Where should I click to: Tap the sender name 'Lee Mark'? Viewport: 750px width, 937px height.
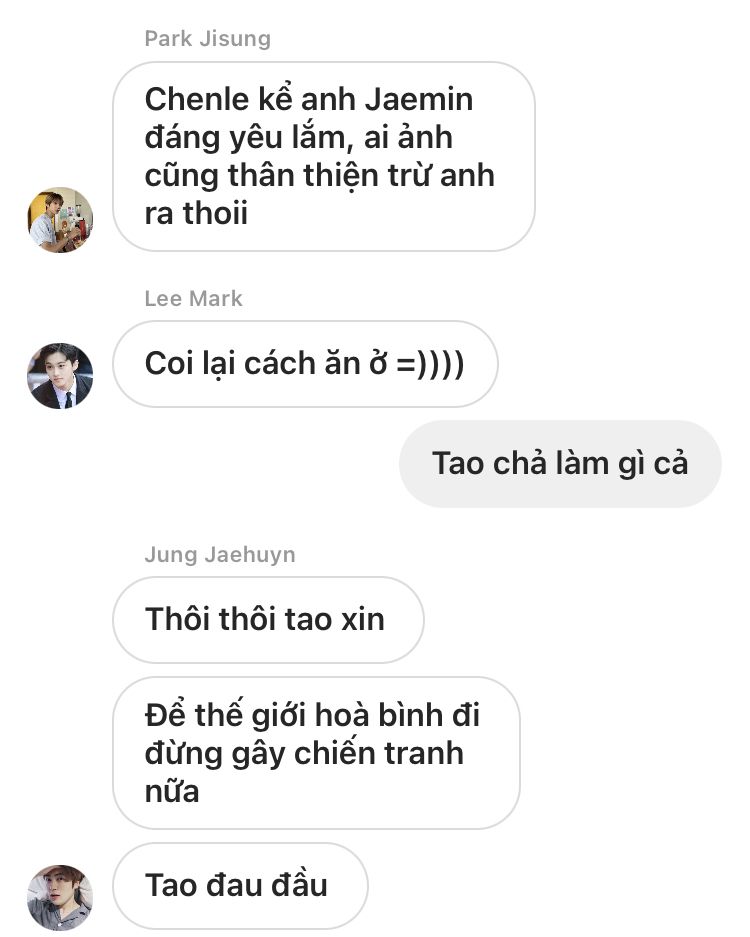(194, 298)
